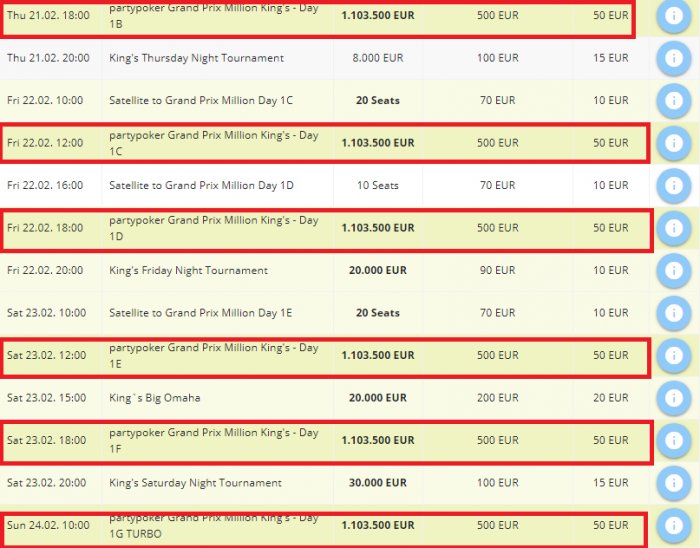
Task: Select 1.103.500 EUR prize for Day 1C
Action: [x=378, y=143]
